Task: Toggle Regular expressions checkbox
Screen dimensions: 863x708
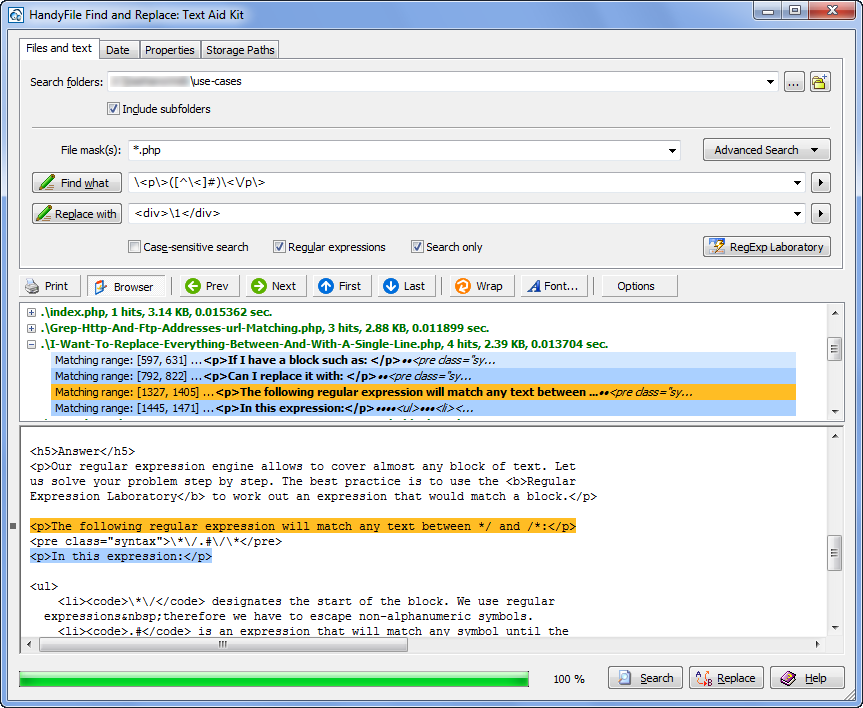Action: [279, 247]
